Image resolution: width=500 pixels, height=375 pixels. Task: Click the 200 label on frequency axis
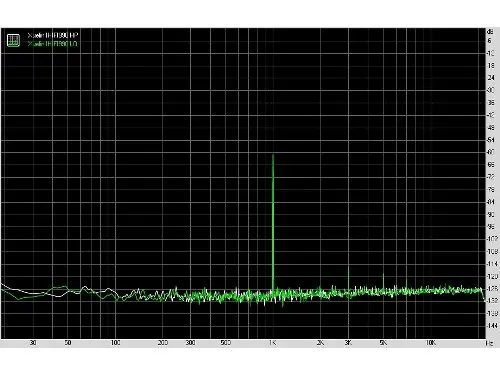click(x=163, y=343)
